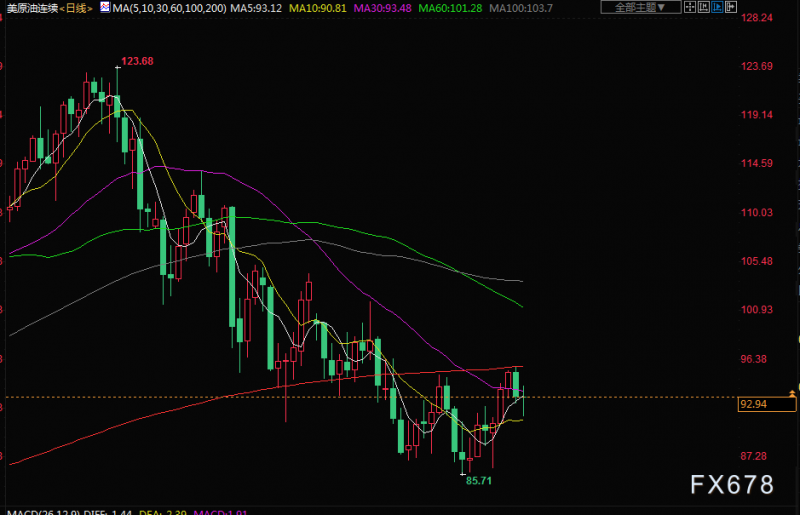Select the green MA60:101.28 label
Screen dimensions: 800x515
(x=450, y=8)
